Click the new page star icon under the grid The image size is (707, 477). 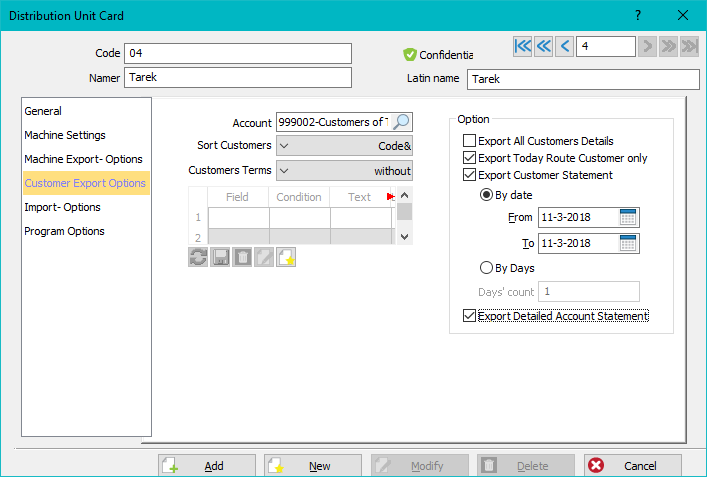coord(286,257)
